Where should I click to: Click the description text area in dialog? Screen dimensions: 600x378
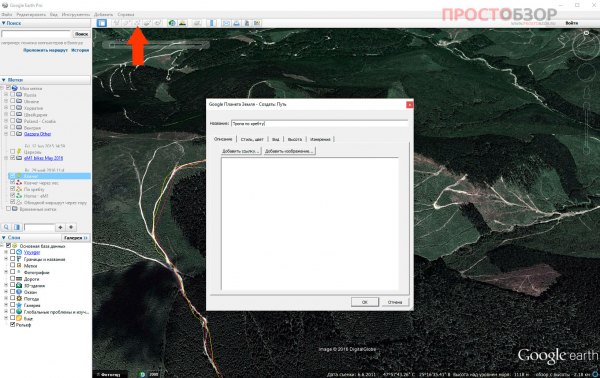click(310, 224)
